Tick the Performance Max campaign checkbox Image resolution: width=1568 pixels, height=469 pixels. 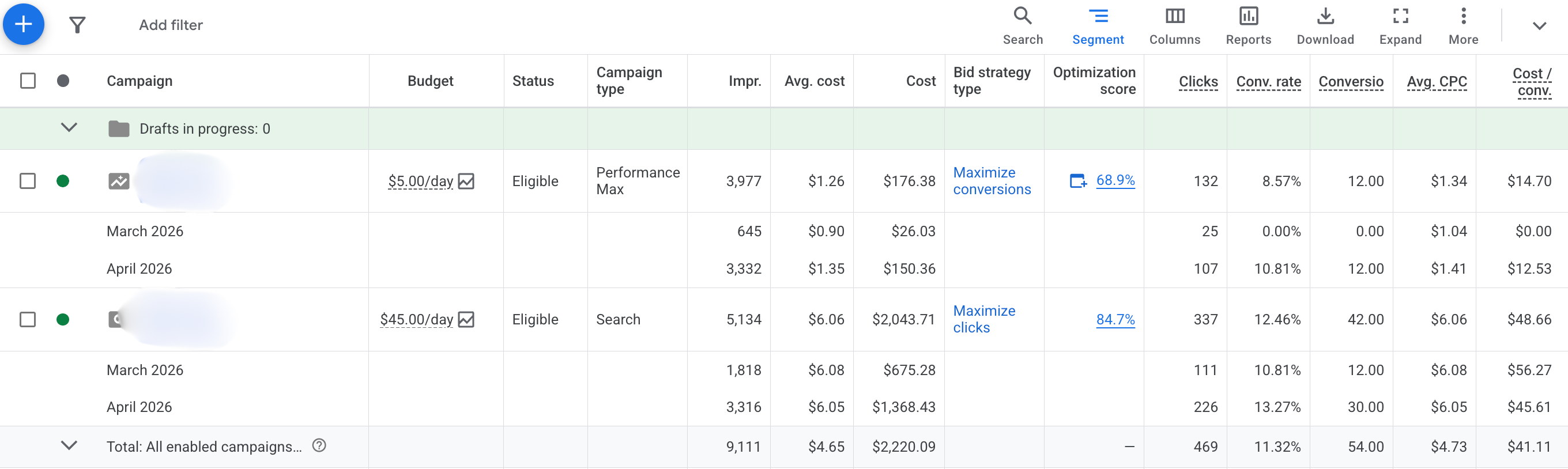pos(28,181)
